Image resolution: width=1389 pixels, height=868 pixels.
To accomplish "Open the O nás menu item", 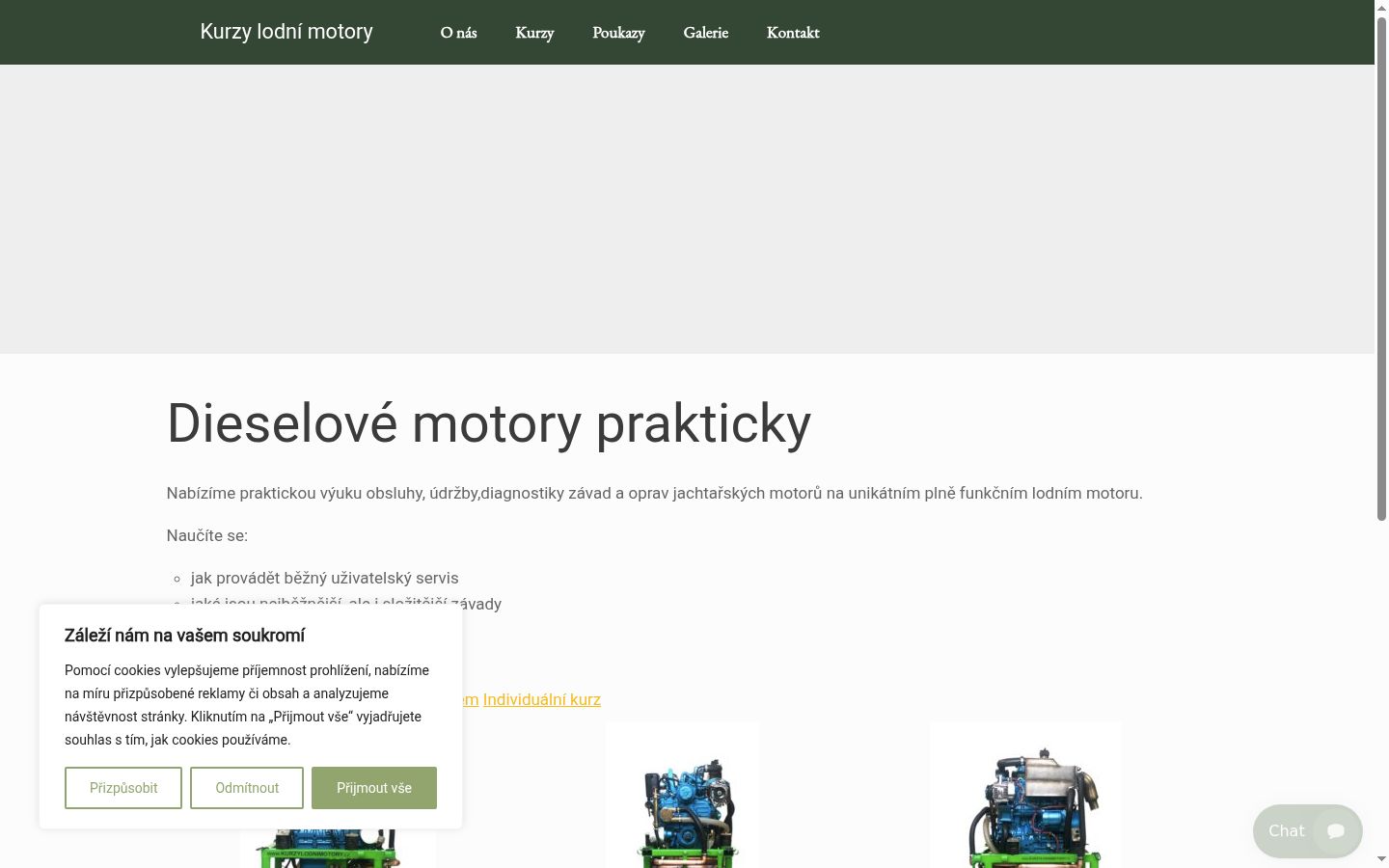I will [x=458, y=33].
